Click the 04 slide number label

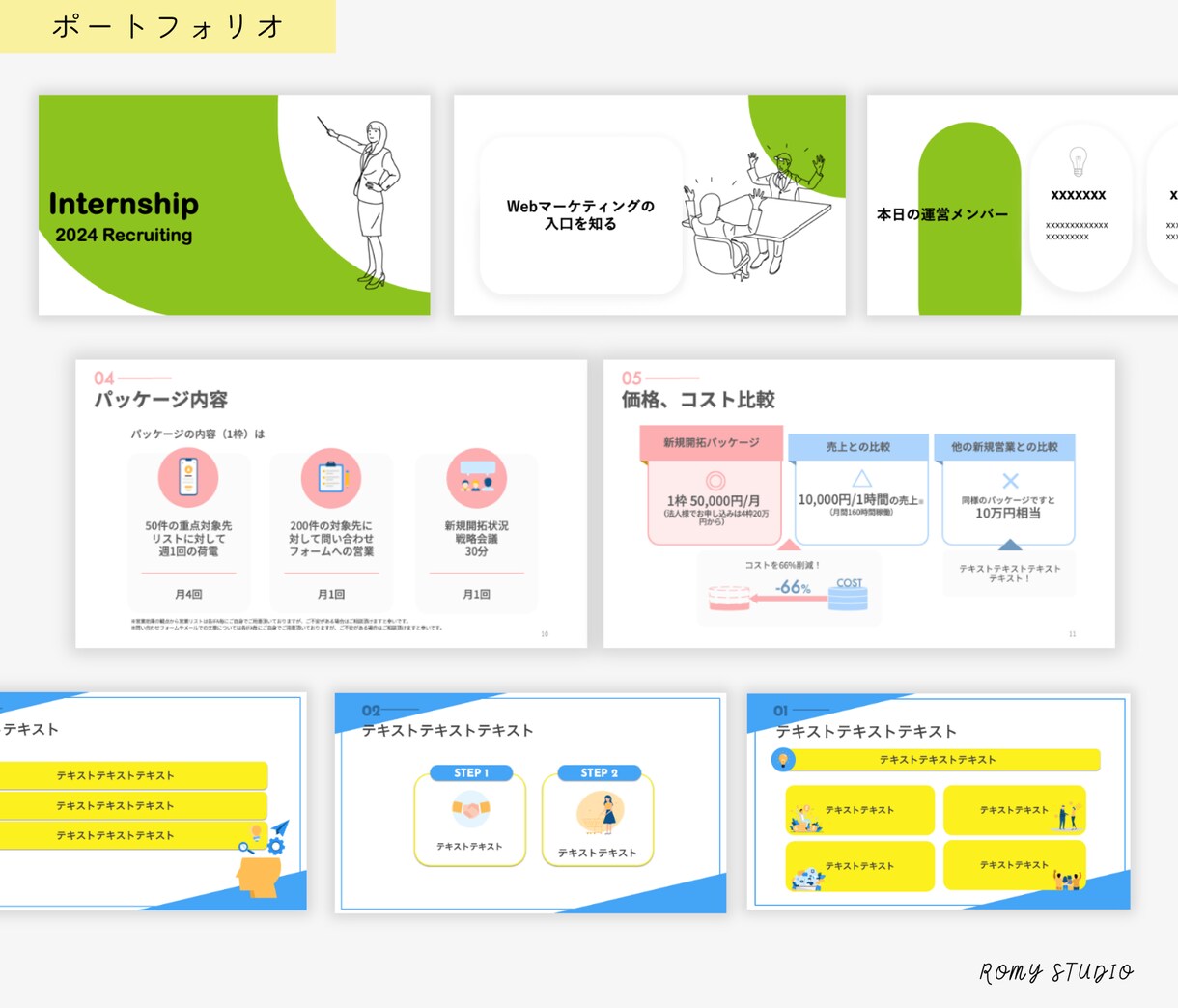(104, 378)
